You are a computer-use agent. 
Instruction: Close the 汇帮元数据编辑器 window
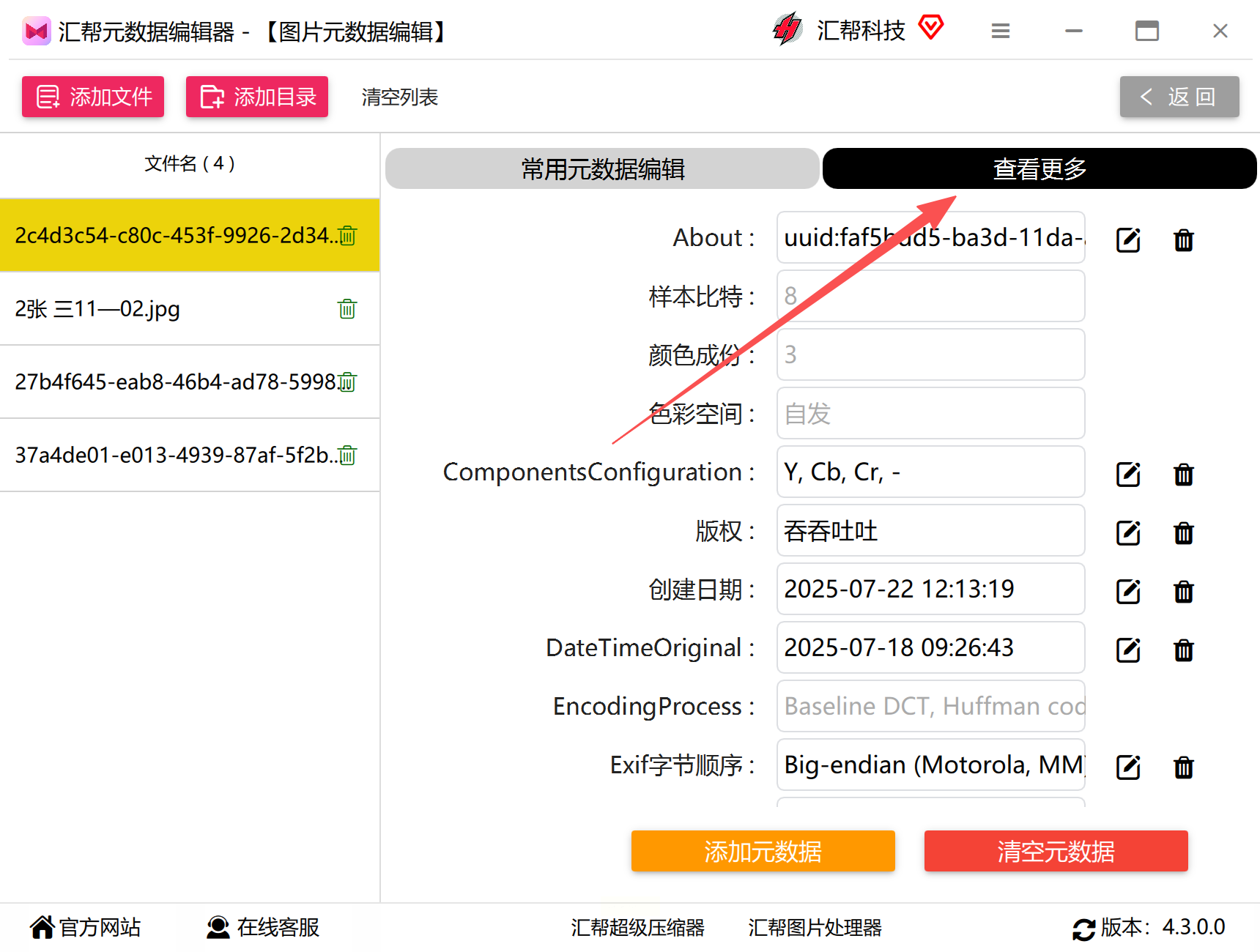coord(1220,31)
